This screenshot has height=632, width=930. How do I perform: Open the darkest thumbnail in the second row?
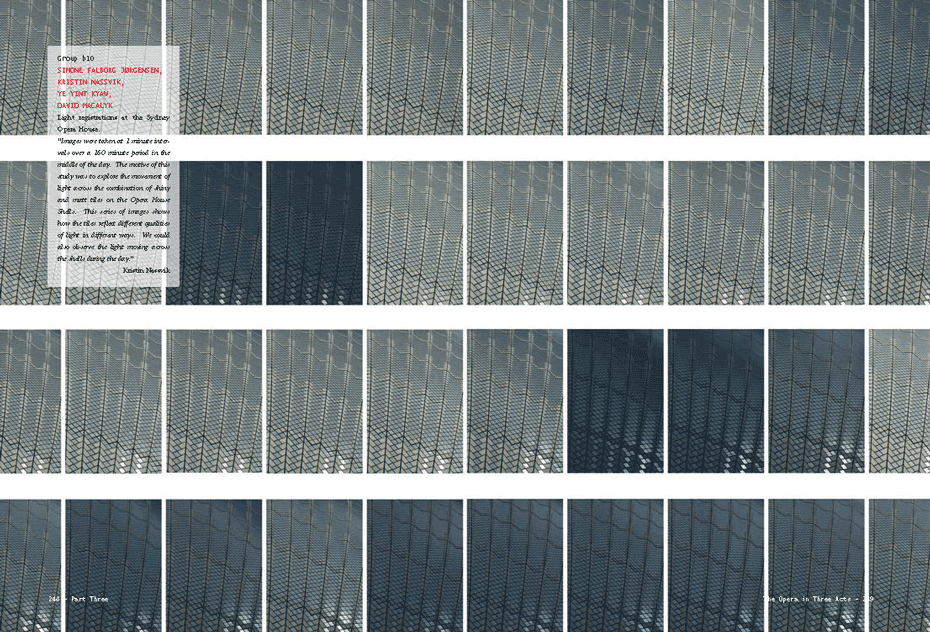[x=314, y=233]
